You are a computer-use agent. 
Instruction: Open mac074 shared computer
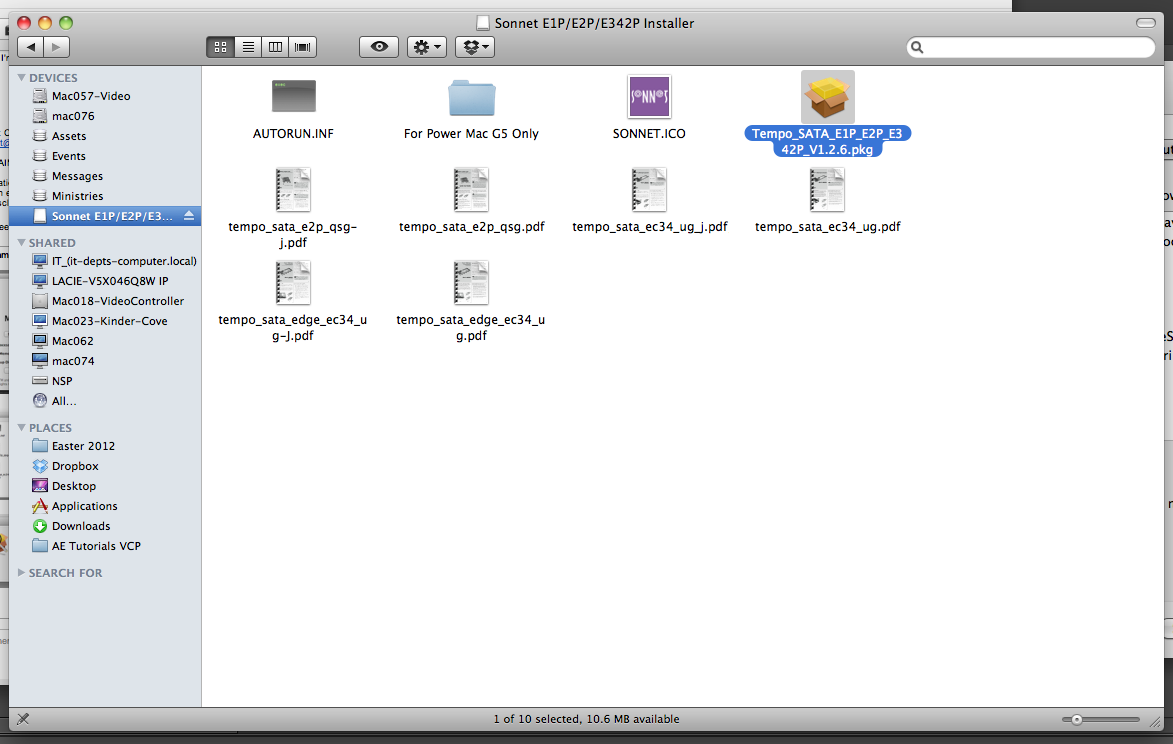tap(105, 361)
